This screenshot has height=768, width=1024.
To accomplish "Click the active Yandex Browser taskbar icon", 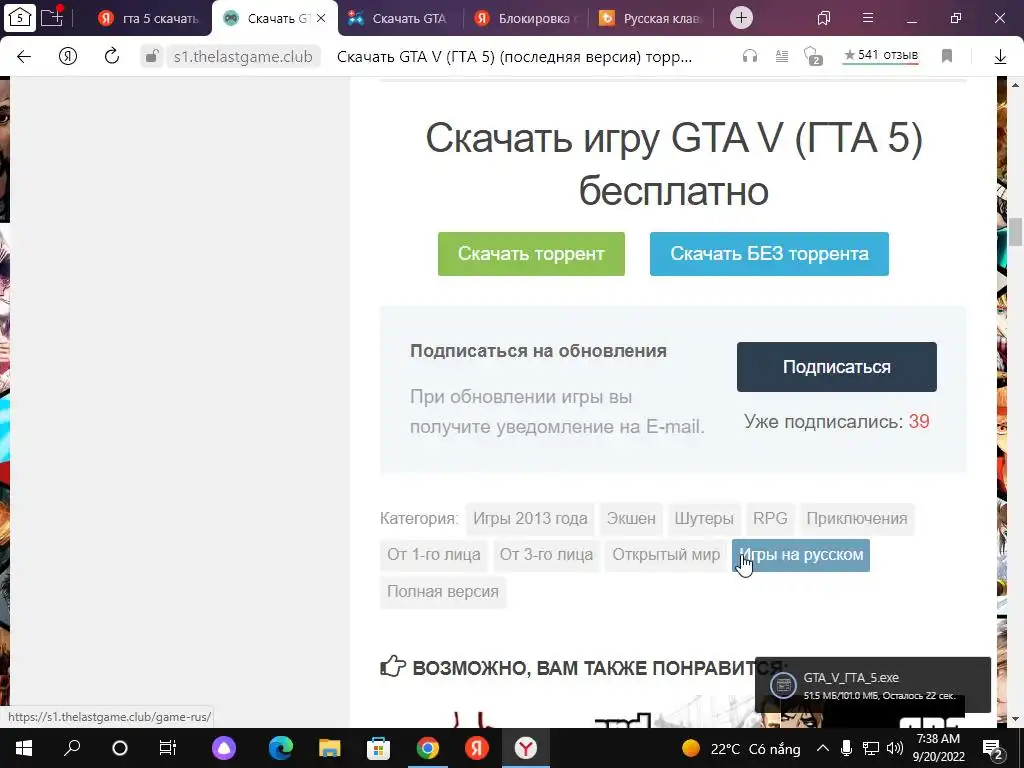I will [x=526, y=748].
